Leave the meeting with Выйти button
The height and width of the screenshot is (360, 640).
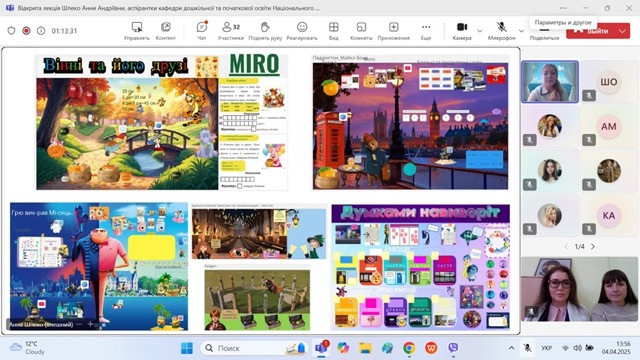pyautogui.click(x=591, y=31)
